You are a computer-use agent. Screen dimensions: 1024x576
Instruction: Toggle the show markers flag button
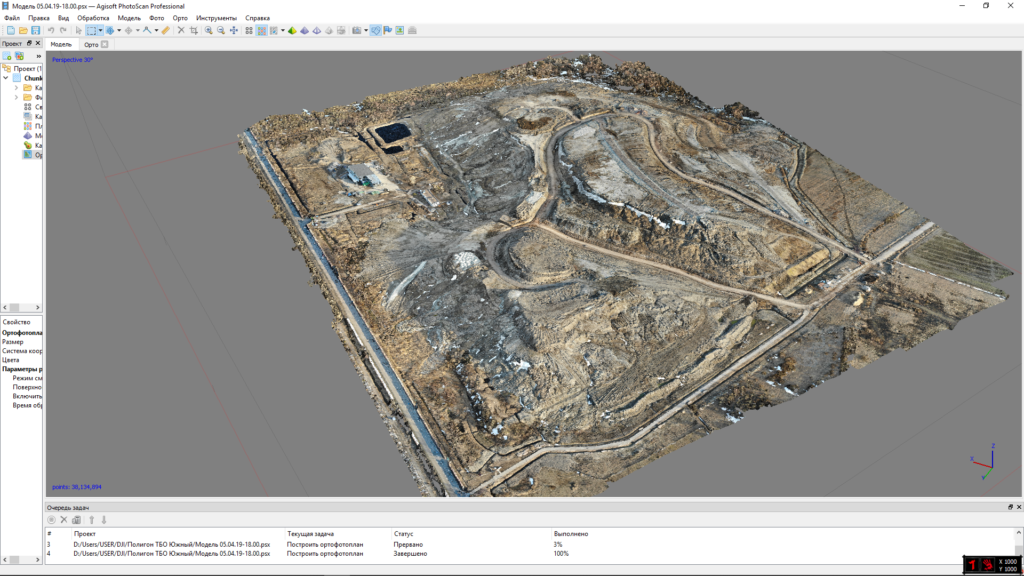pos(387,31)
